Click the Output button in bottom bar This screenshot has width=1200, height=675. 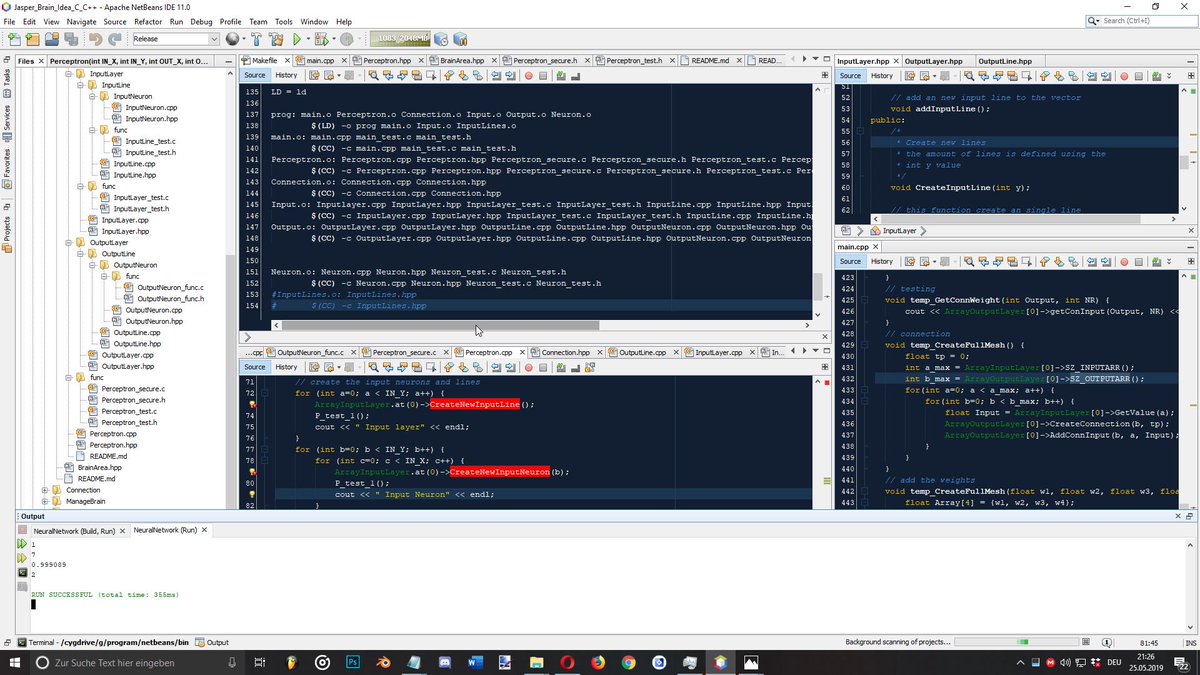click(211, 642)
